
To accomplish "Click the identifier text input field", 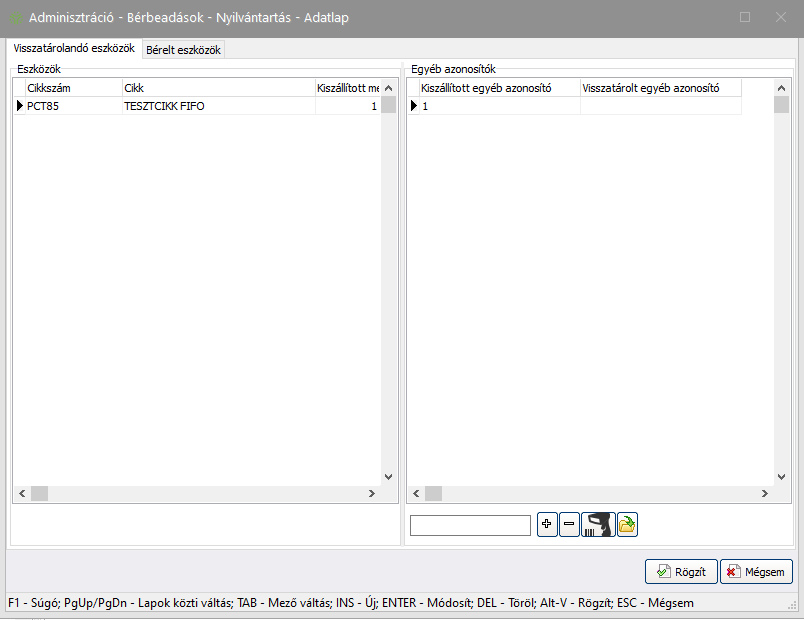I will coord(470,525).
